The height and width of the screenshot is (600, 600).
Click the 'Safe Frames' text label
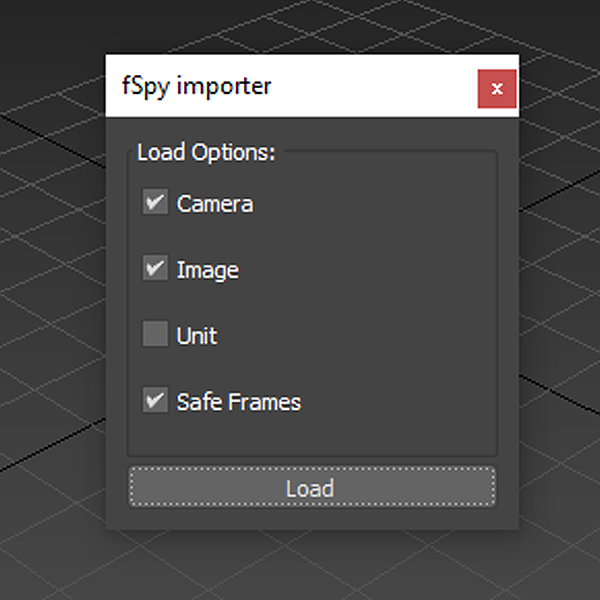[239, 402]
